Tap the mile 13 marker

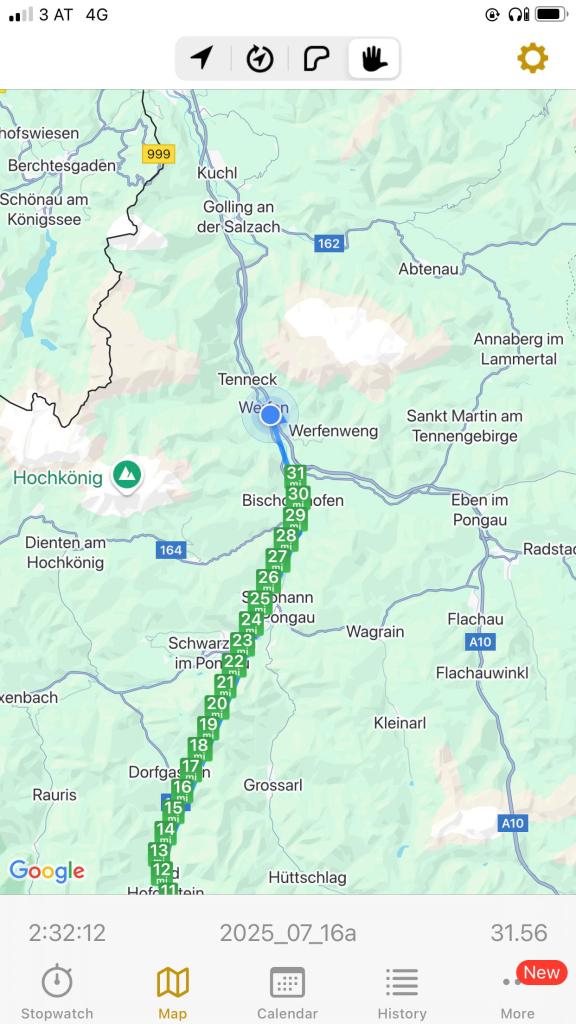(159, 852)
